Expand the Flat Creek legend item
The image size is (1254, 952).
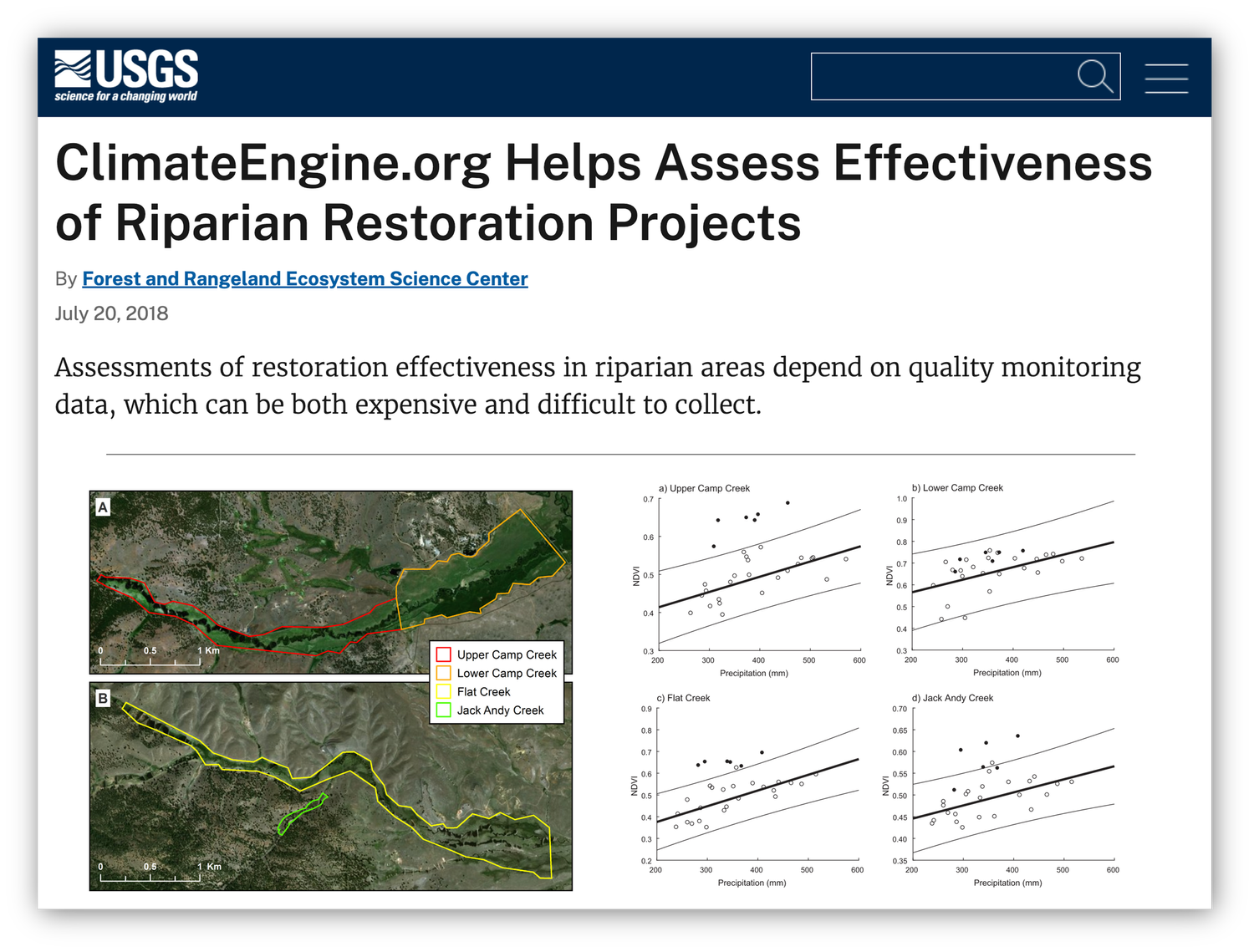[x=483, y=691]
